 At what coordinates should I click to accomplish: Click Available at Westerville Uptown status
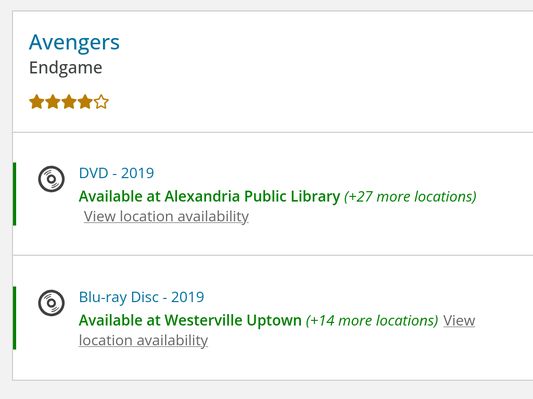(x=190, y=320)
